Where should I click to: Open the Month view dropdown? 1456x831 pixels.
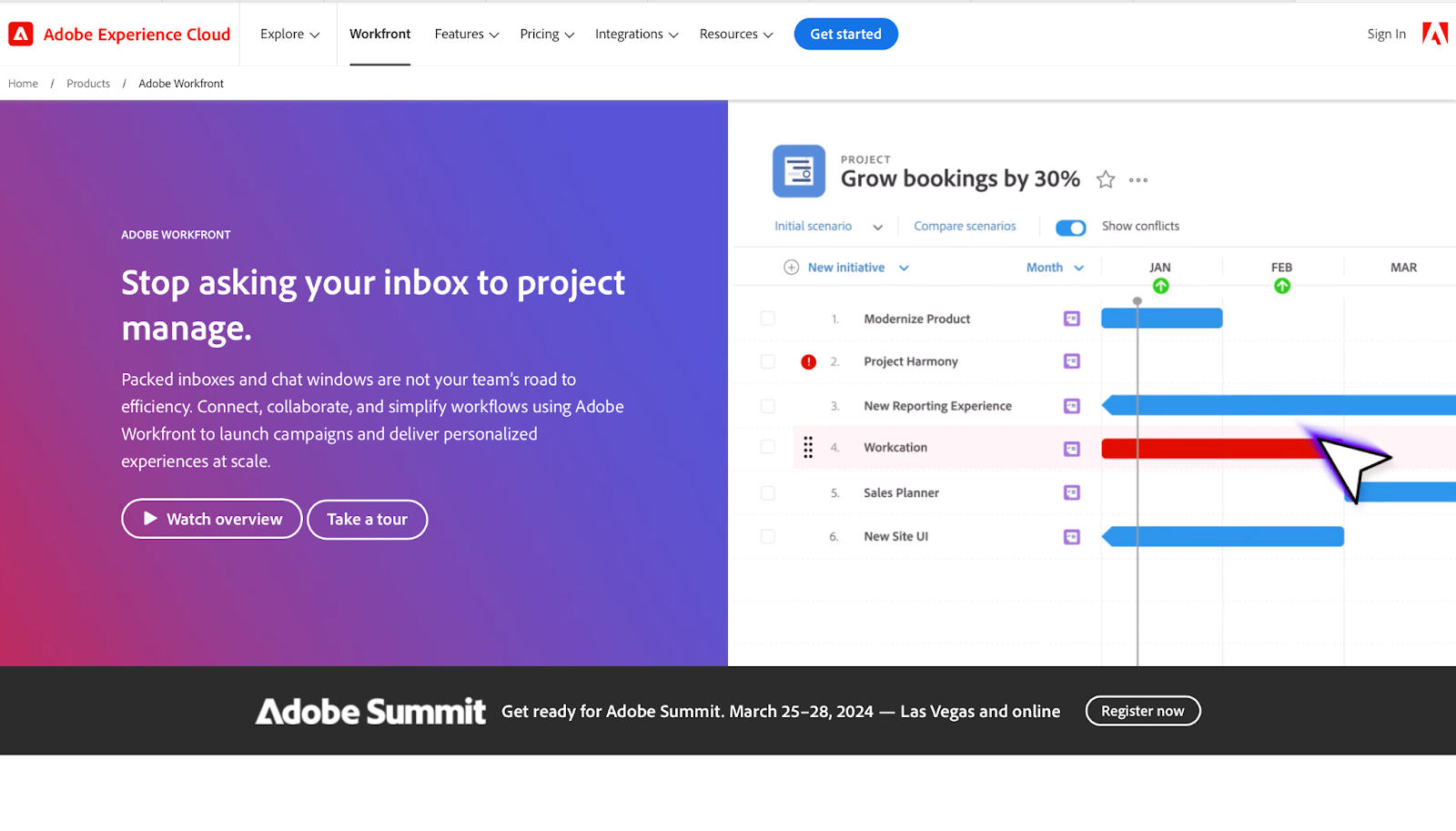[1054, 267]
